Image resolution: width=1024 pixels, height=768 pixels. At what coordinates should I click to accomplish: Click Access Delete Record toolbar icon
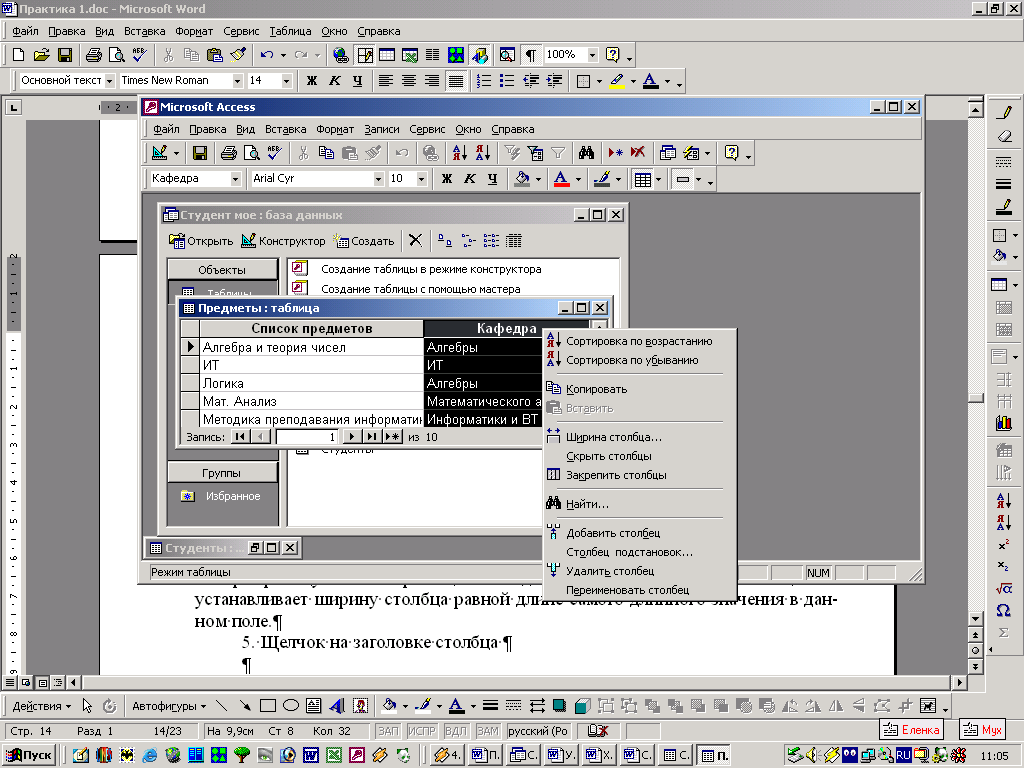638,153
